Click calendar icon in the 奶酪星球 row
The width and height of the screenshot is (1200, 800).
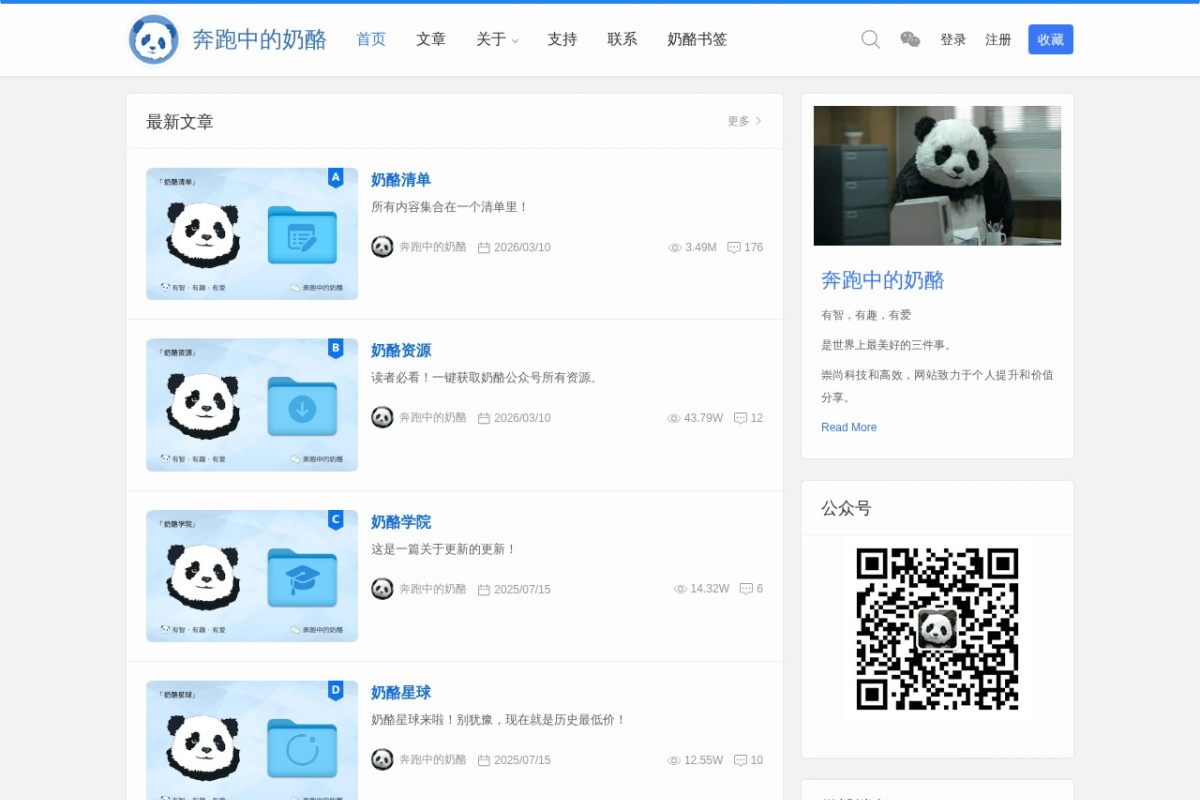pyautogui.click(x=484, y=761)
